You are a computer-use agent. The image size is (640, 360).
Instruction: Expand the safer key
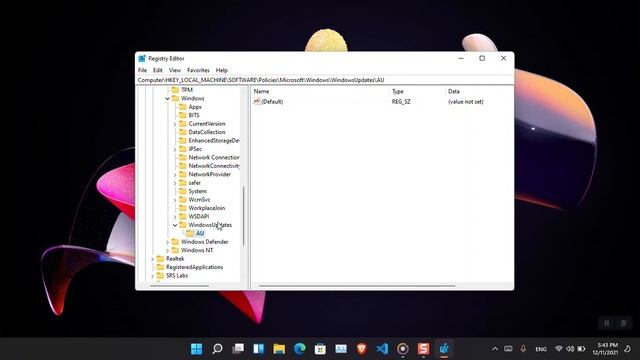click(x=175, y=183)
